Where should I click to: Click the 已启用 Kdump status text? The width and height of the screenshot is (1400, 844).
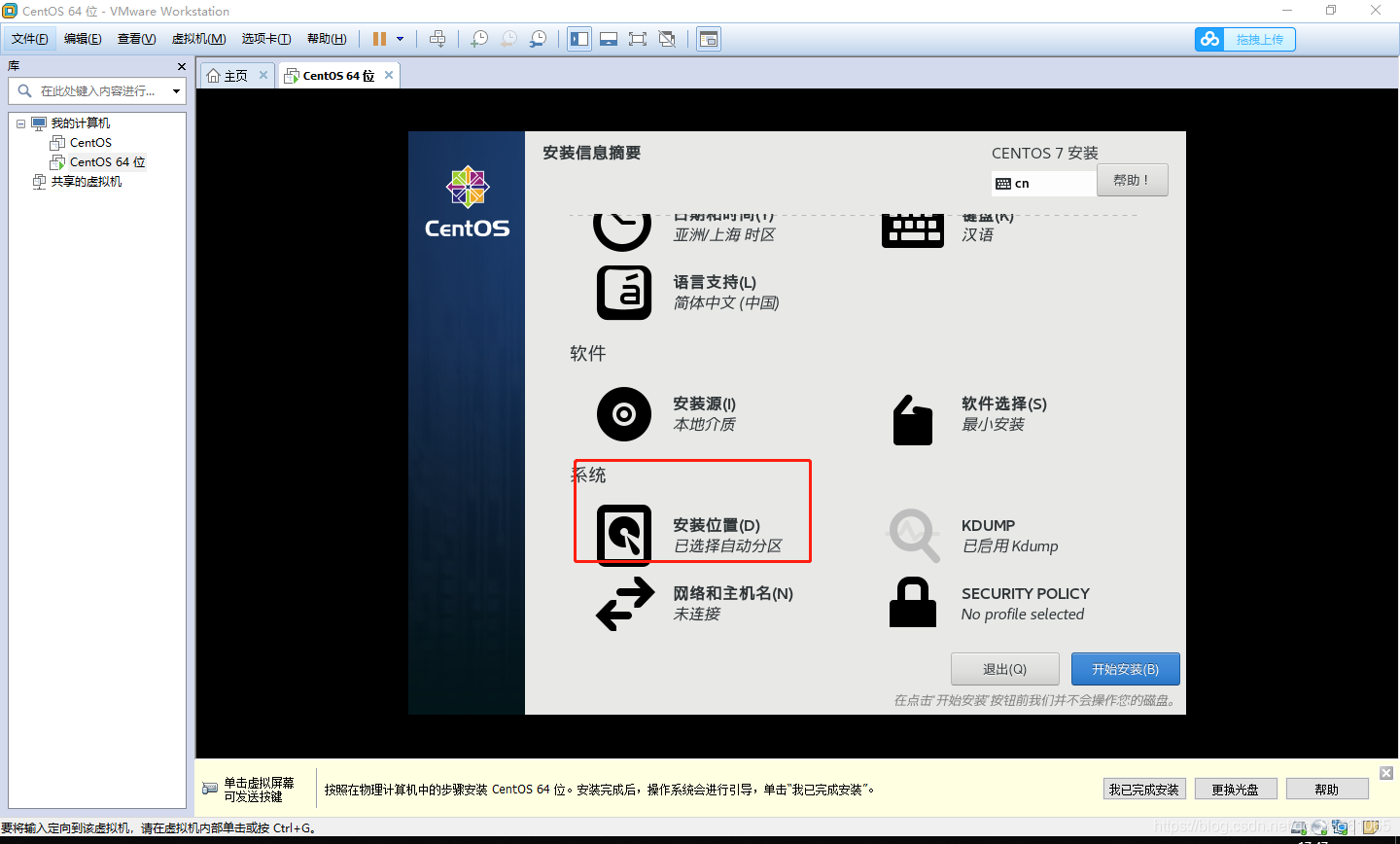(1010, 546)
